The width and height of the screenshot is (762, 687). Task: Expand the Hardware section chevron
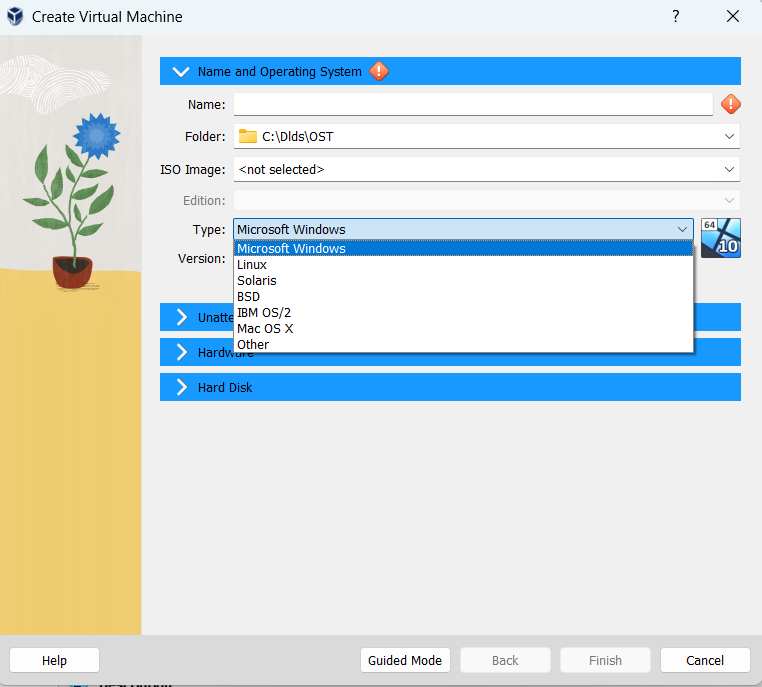pos(182,352)
